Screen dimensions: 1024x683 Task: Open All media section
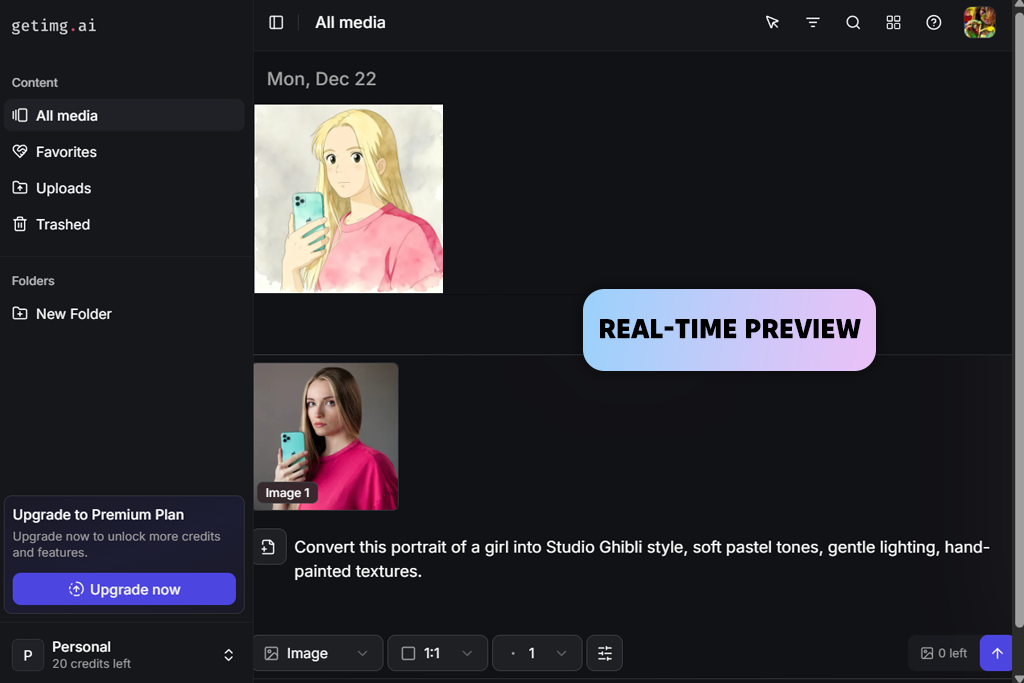(124, 116)
